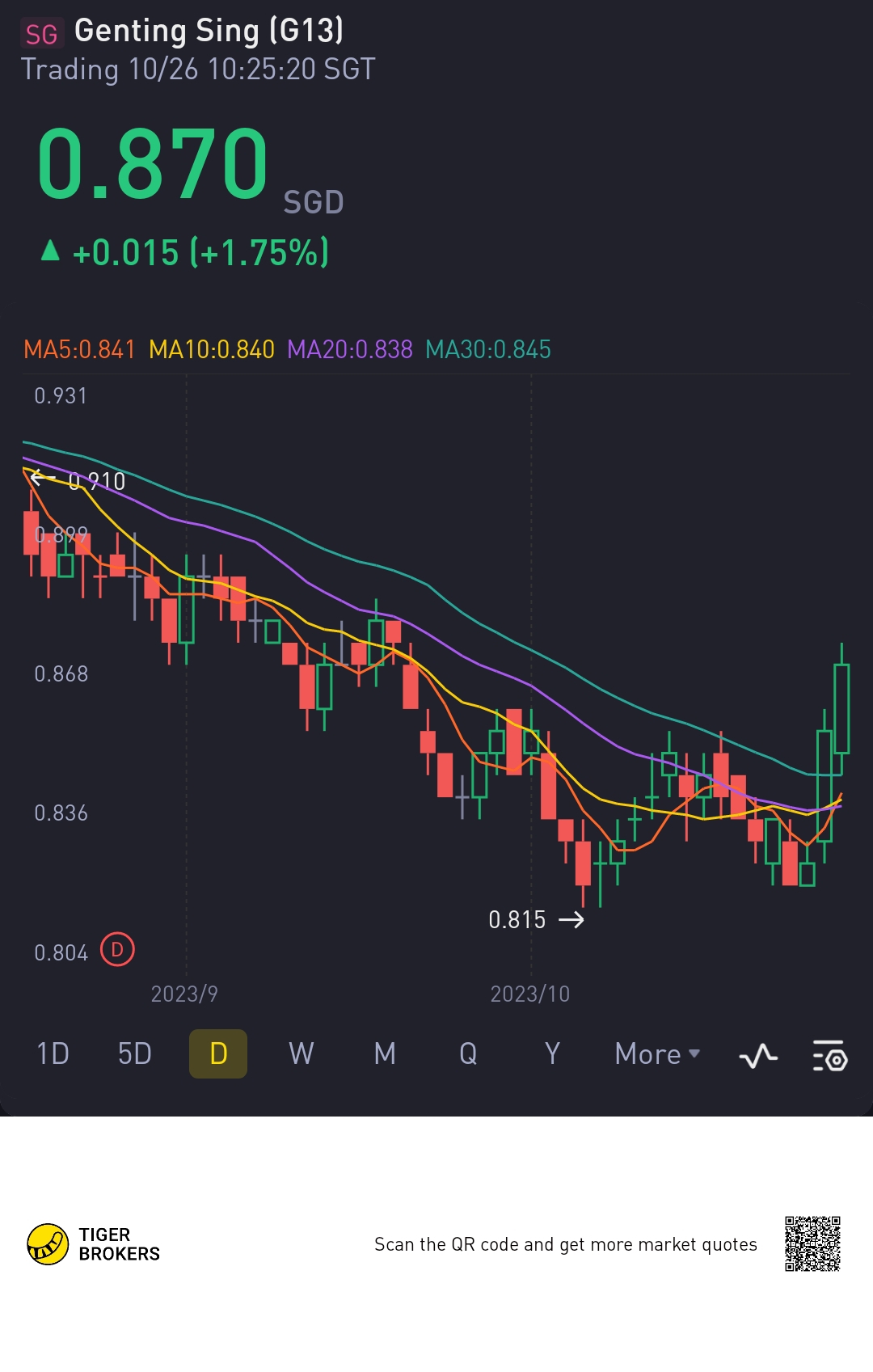873x1372 pixels.
Task: Tap 'Scan the QR code' caption text
Action: [x=566, y=1244]
